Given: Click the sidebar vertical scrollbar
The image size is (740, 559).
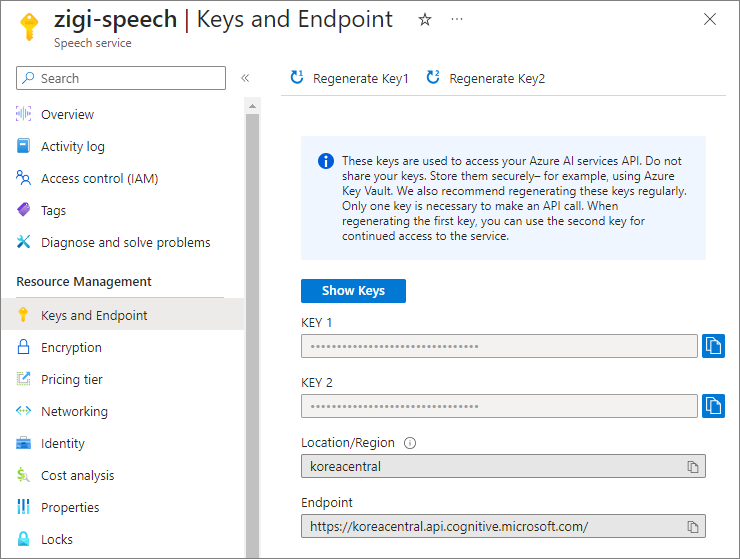Looking at the screenshot, I should tap(252, 300).
